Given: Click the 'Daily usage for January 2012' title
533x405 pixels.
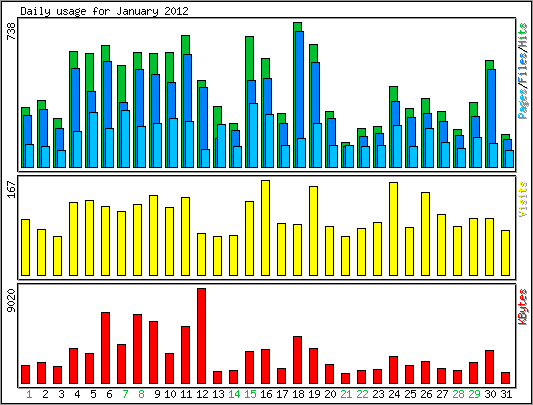Looking at the screenshot, I should (104, 11).
